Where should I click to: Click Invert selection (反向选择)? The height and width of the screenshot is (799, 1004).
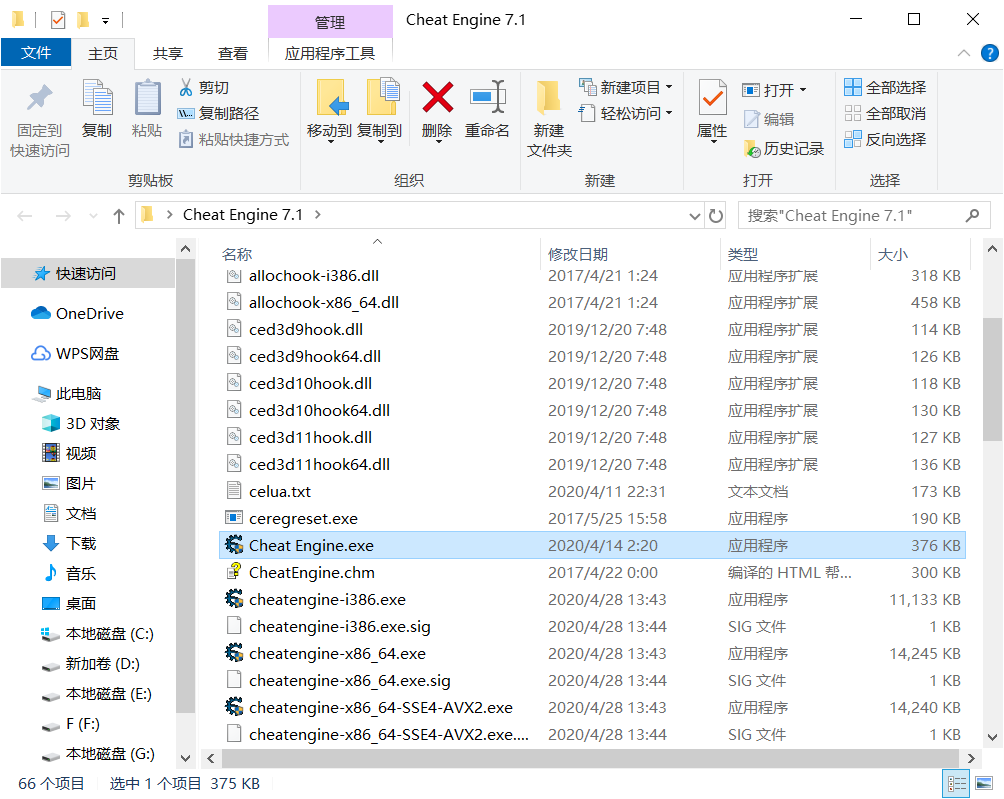[885, 140]
